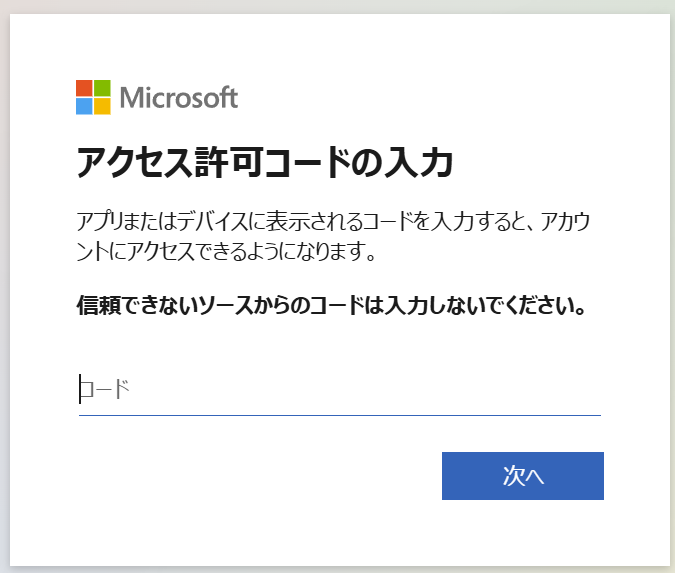675x573 pixels.
Task: Focus the コード input field
Action: coord(340,389)
